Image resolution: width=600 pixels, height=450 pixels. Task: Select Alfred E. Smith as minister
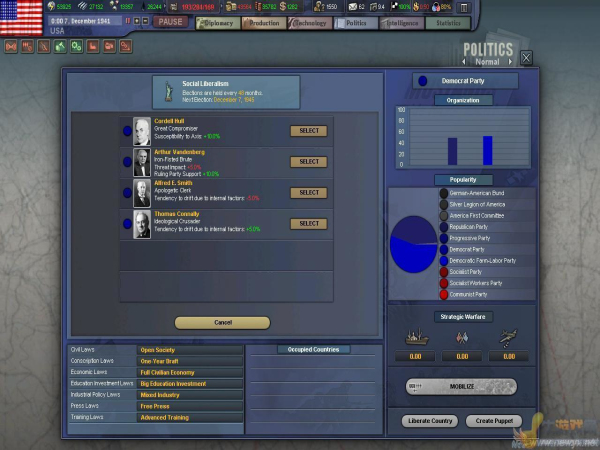(x=309, y=193)
